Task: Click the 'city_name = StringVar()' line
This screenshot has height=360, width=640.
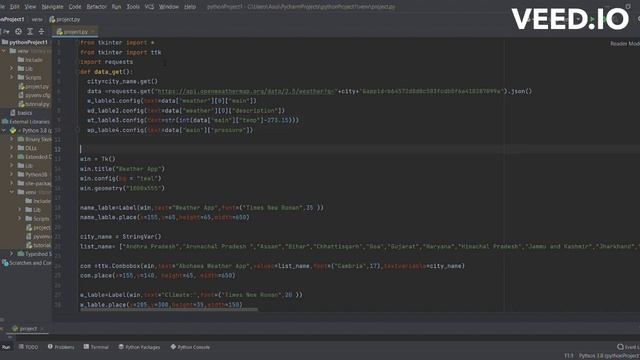Action: 121,237
